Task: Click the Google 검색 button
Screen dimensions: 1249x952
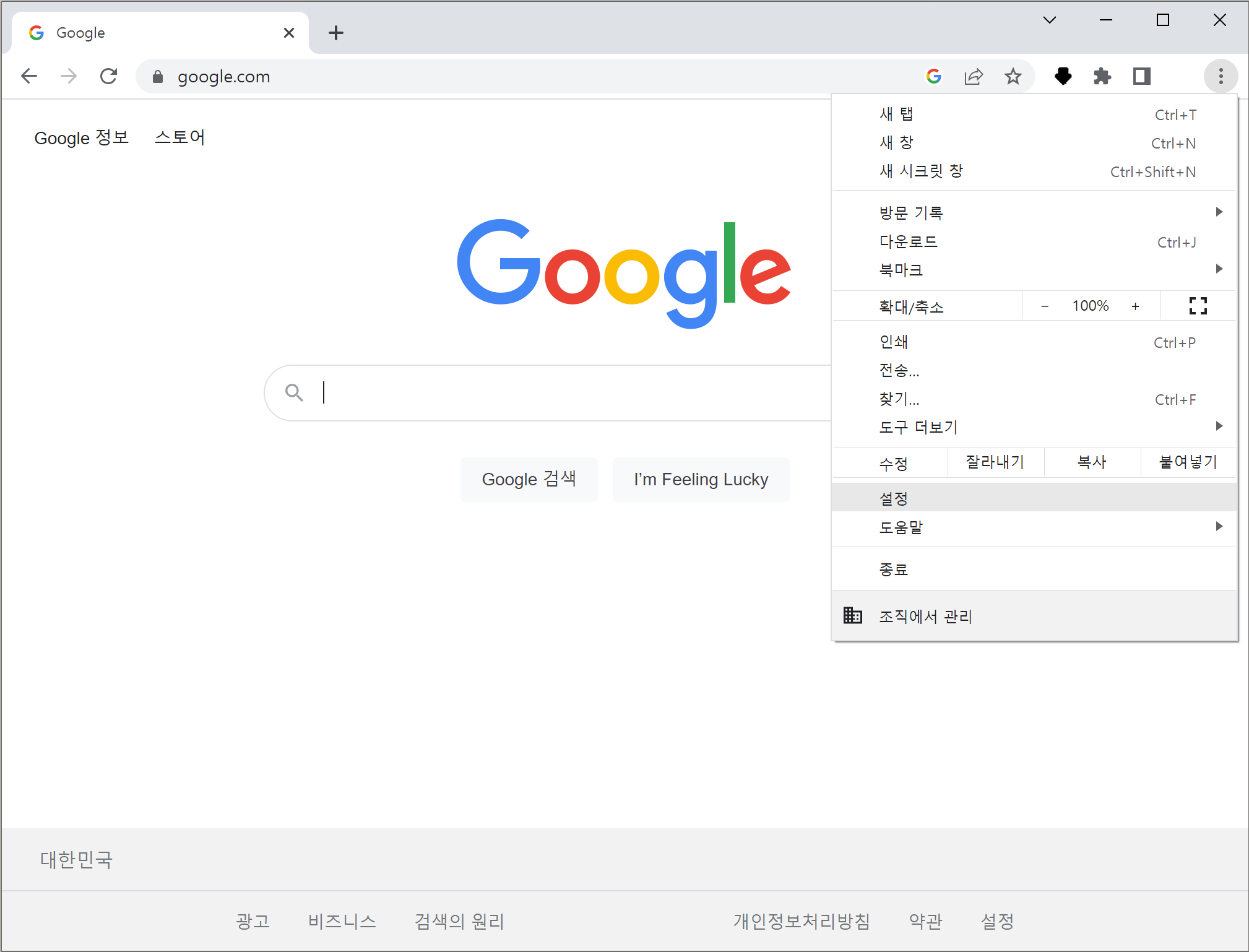Action: point(529,479)
